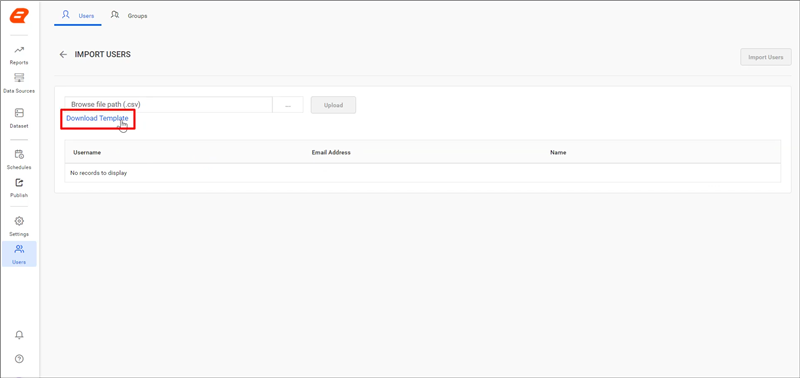Open the Publish section
Viewport: 800px width, 378px height.
19,188
